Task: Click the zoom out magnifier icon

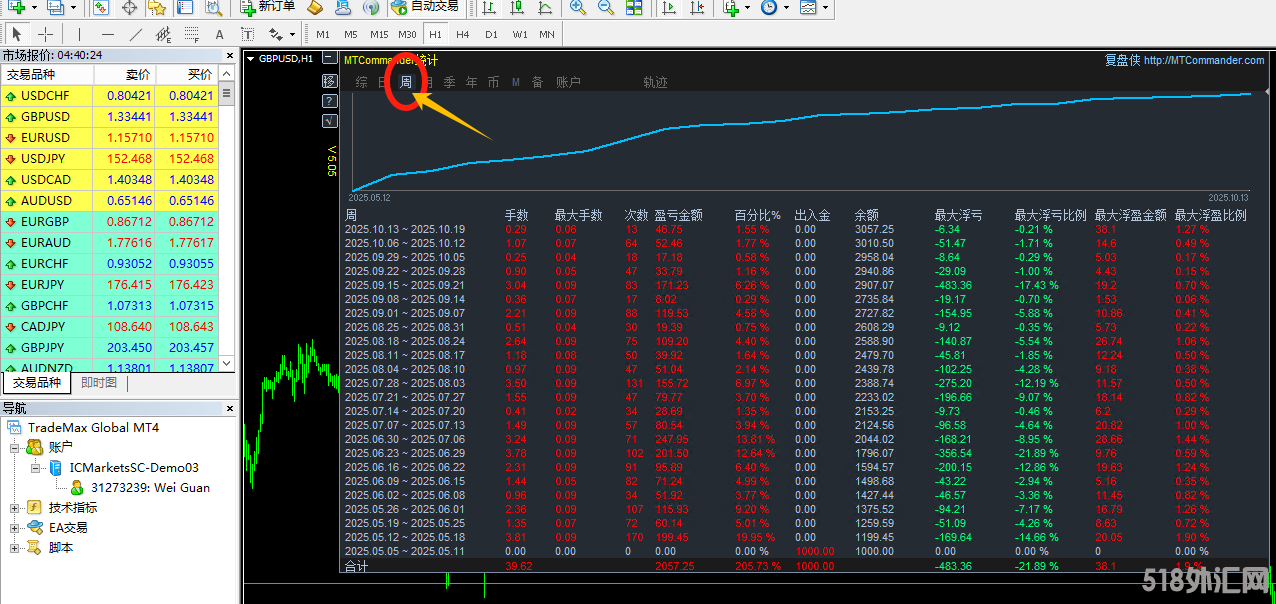Action: coord(606,7)
